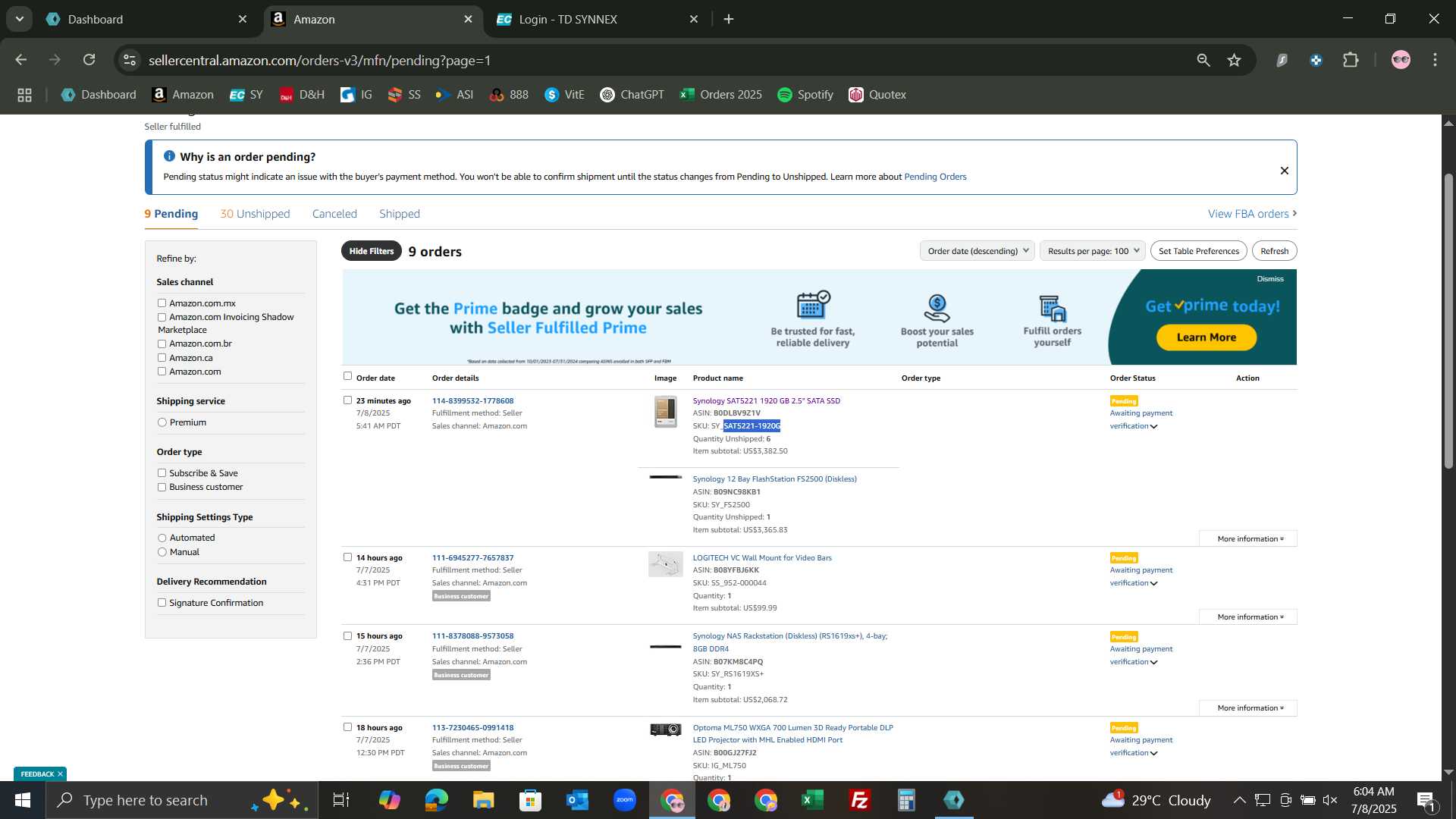This screenshot has height=819, width=1456.
Task: Open the apps grid in bookmarks bar
Action: 24,95
